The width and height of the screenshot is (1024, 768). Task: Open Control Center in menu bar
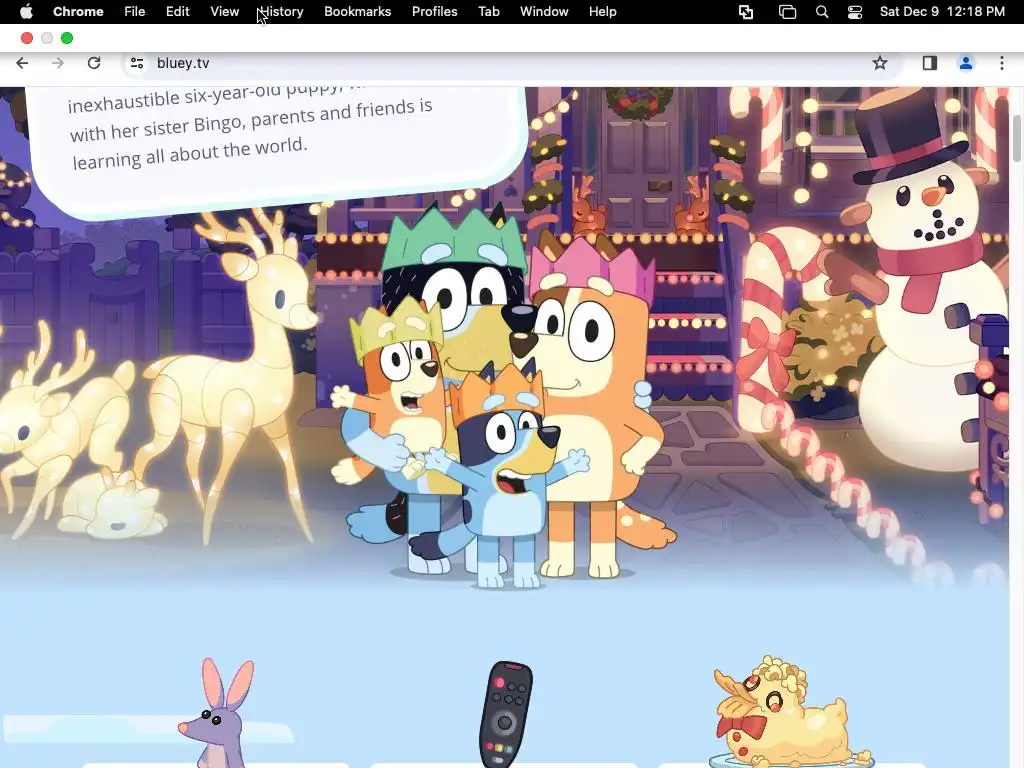coord(855,12)
